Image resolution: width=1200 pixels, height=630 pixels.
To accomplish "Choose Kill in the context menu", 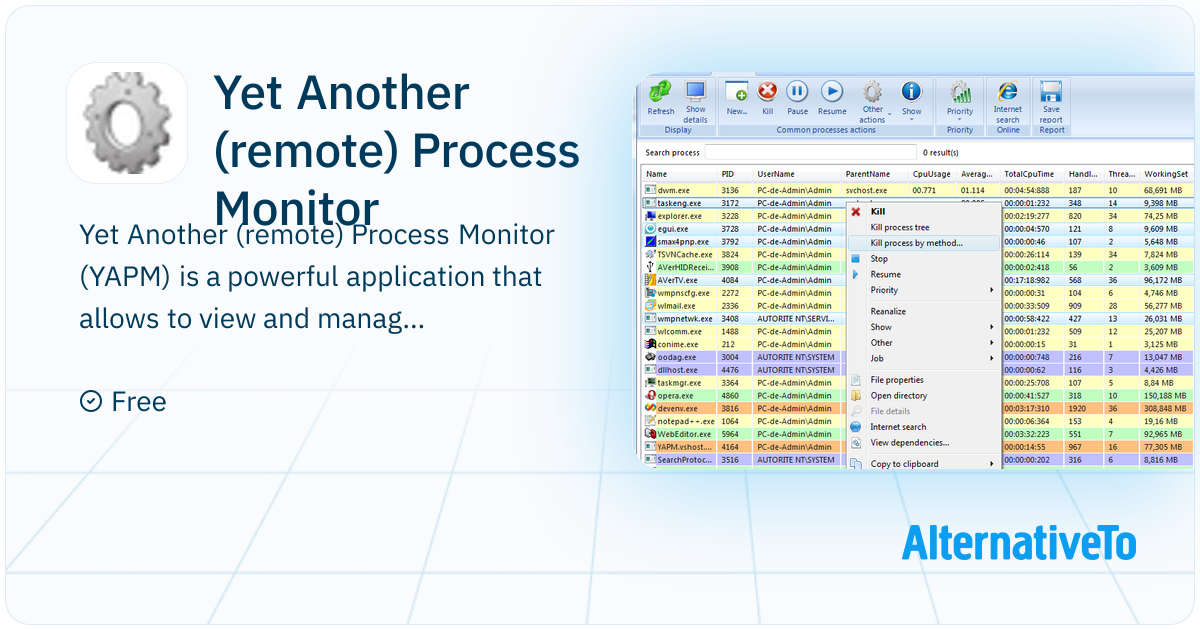I will pos(924,212).
